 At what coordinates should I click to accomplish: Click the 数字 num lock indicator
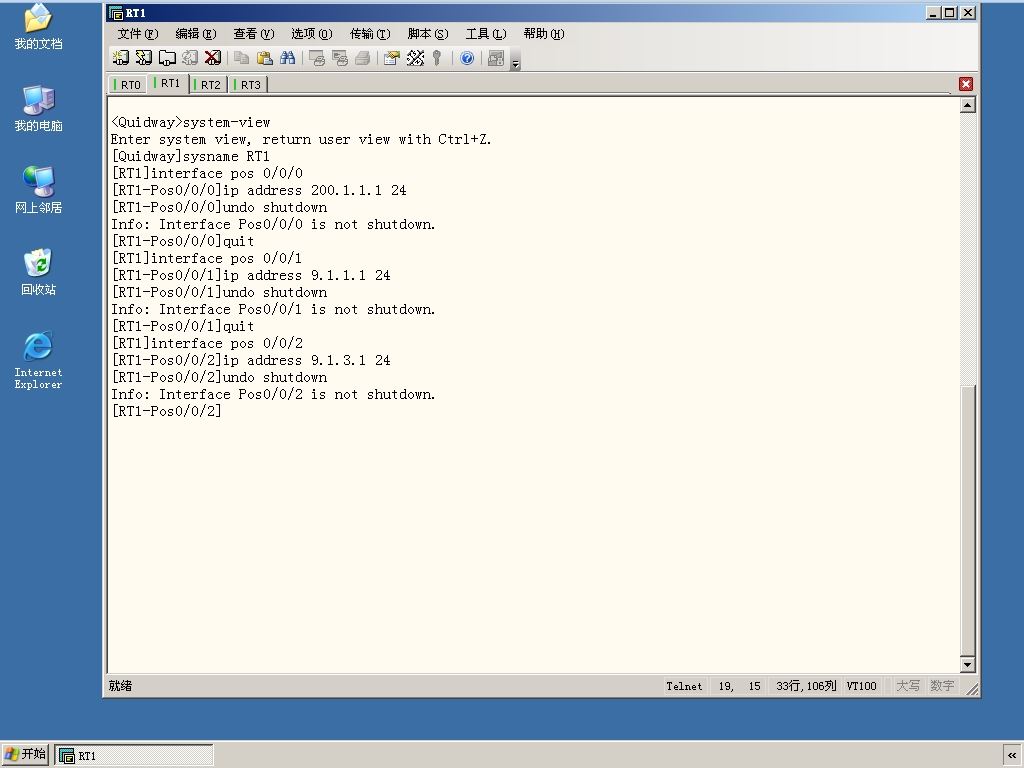[942, 686]
